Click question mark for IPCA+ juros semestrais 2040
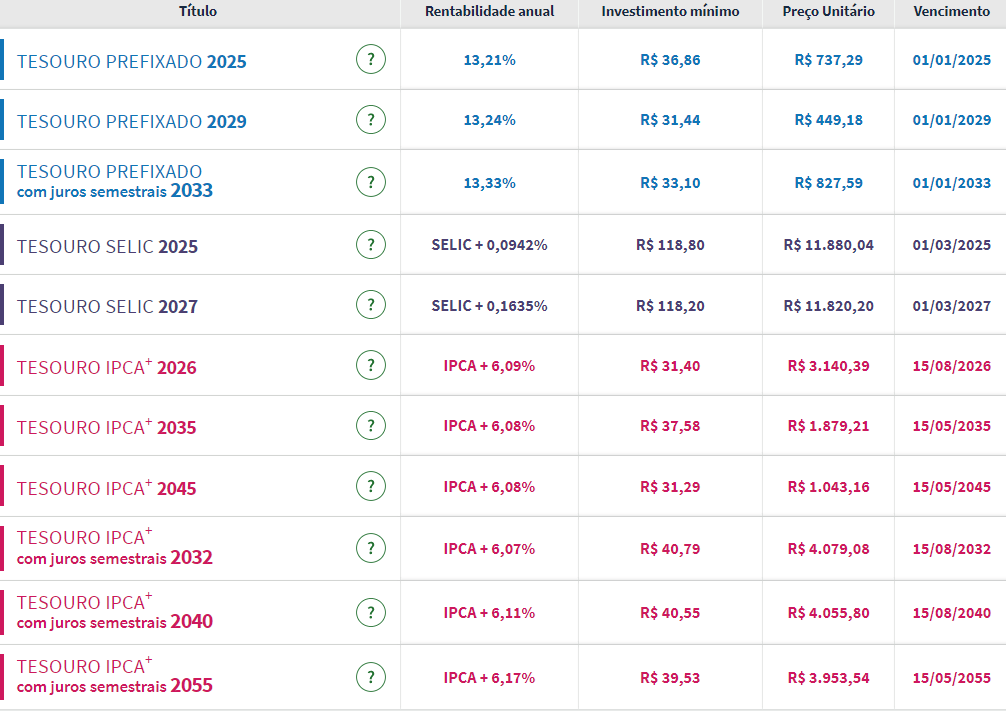The image size is (1006, 711). (370, 613)
